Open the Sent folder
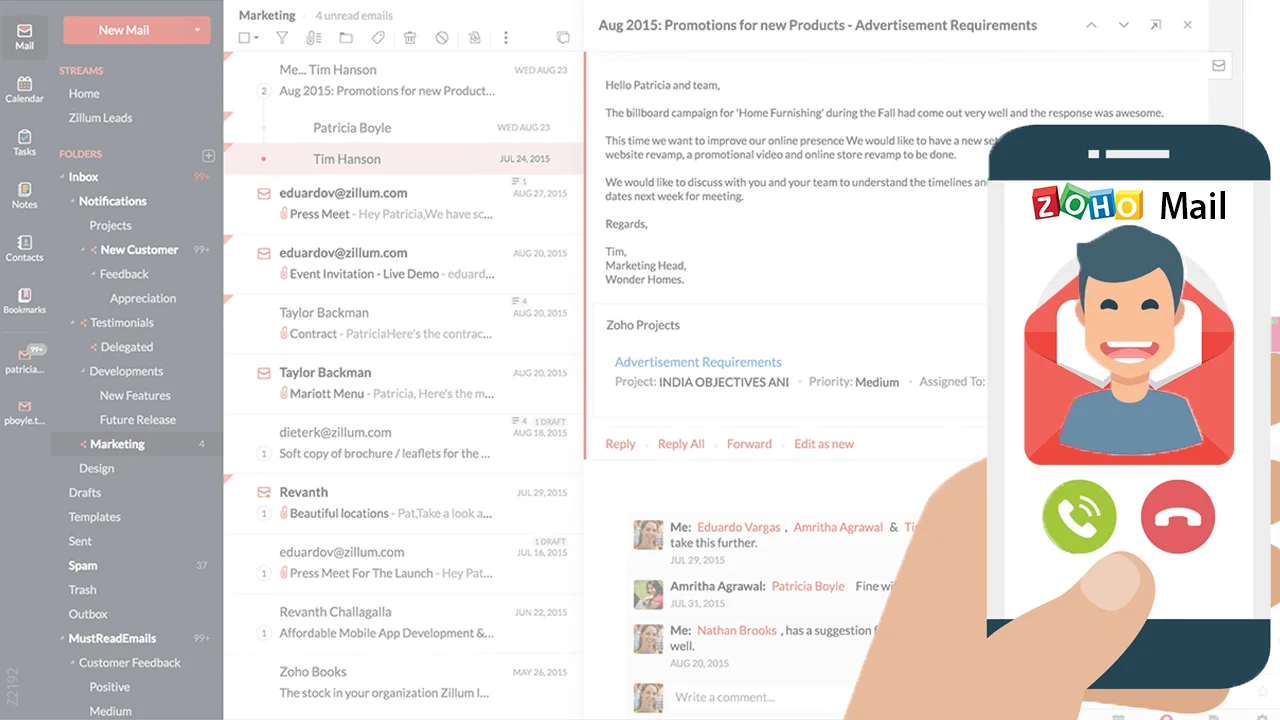The height and width of the screenshot is (720, 1280). 80,541
